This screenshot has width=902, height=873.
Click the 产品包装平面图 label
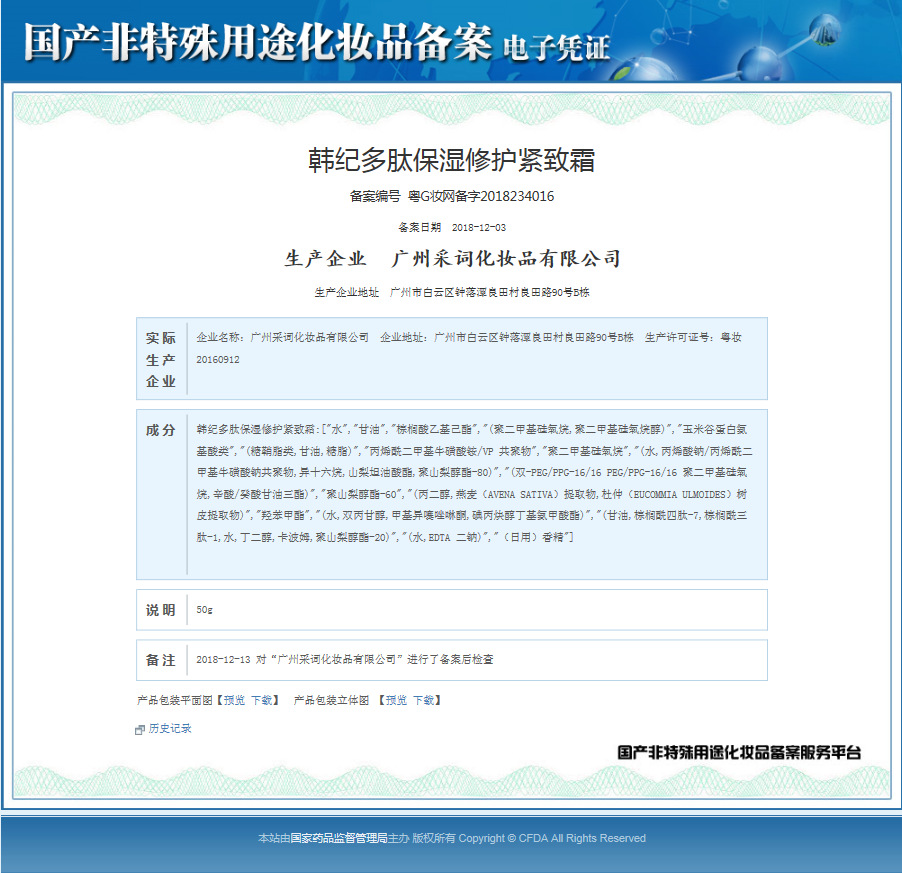tap(175, 700)
